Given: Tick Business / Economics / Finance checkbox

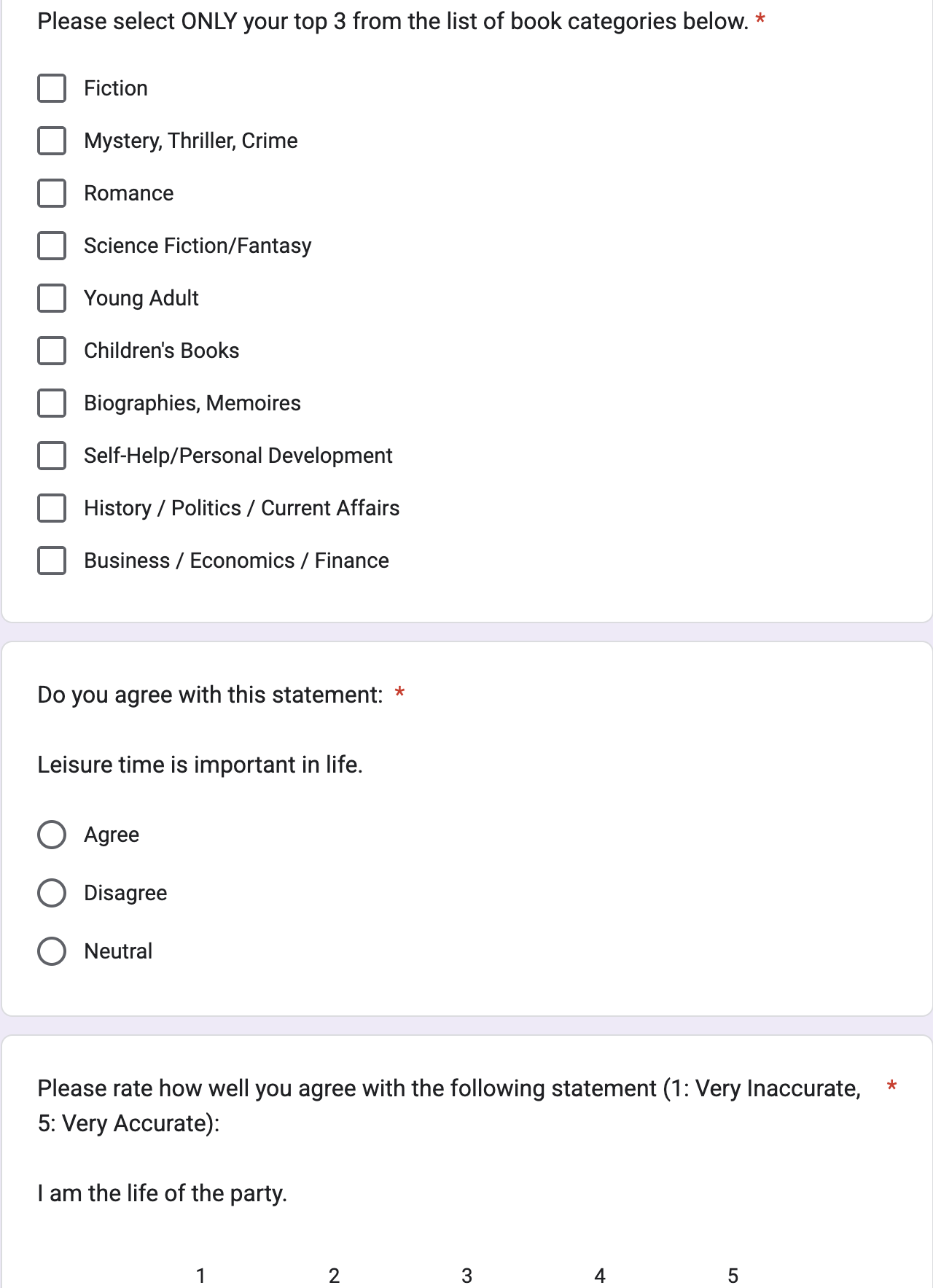Looking at the screenshot, I should click(52, 561).
